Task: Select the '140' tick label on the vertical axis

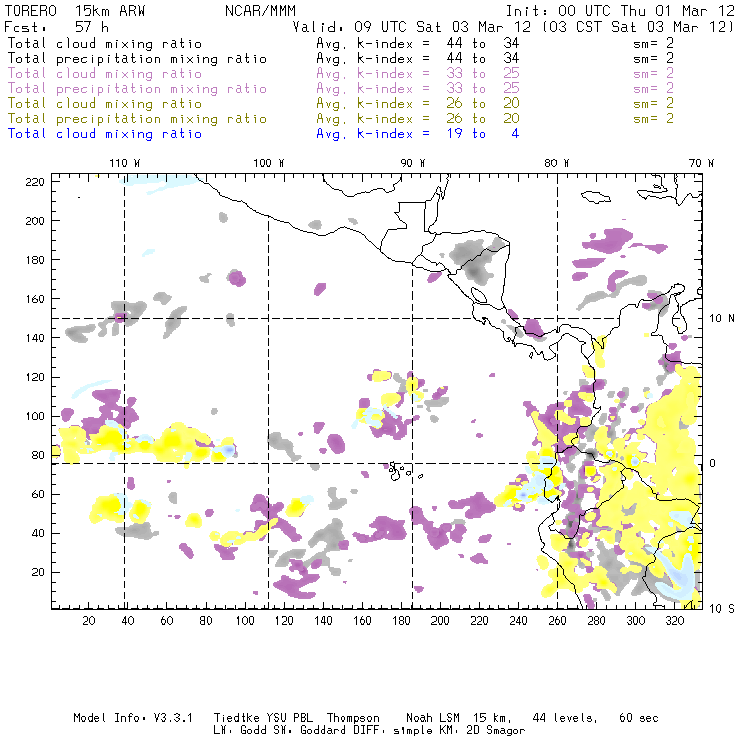Action: pyautogui.click(x=35, y=338)
